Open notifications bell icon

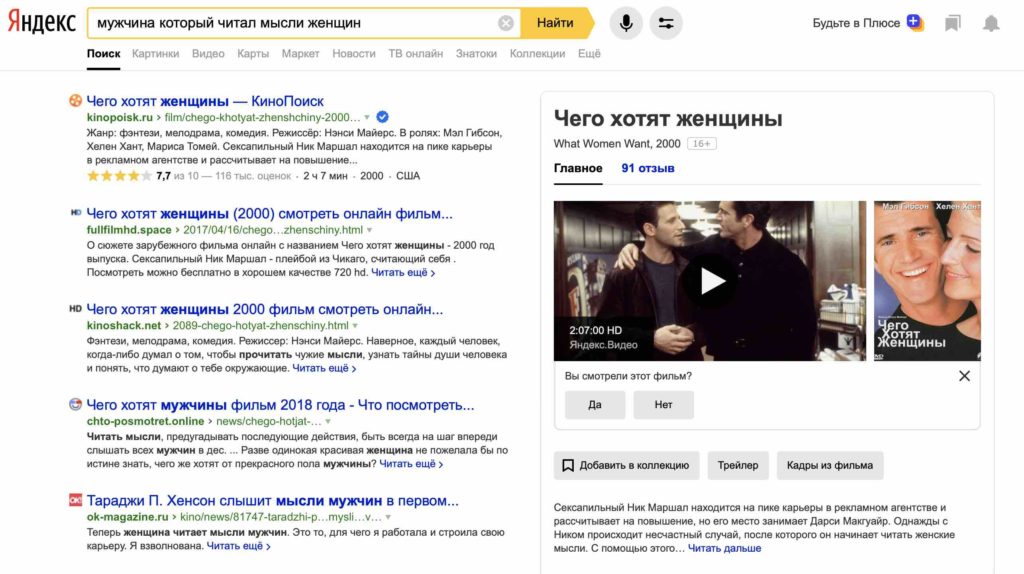point(991,24)
